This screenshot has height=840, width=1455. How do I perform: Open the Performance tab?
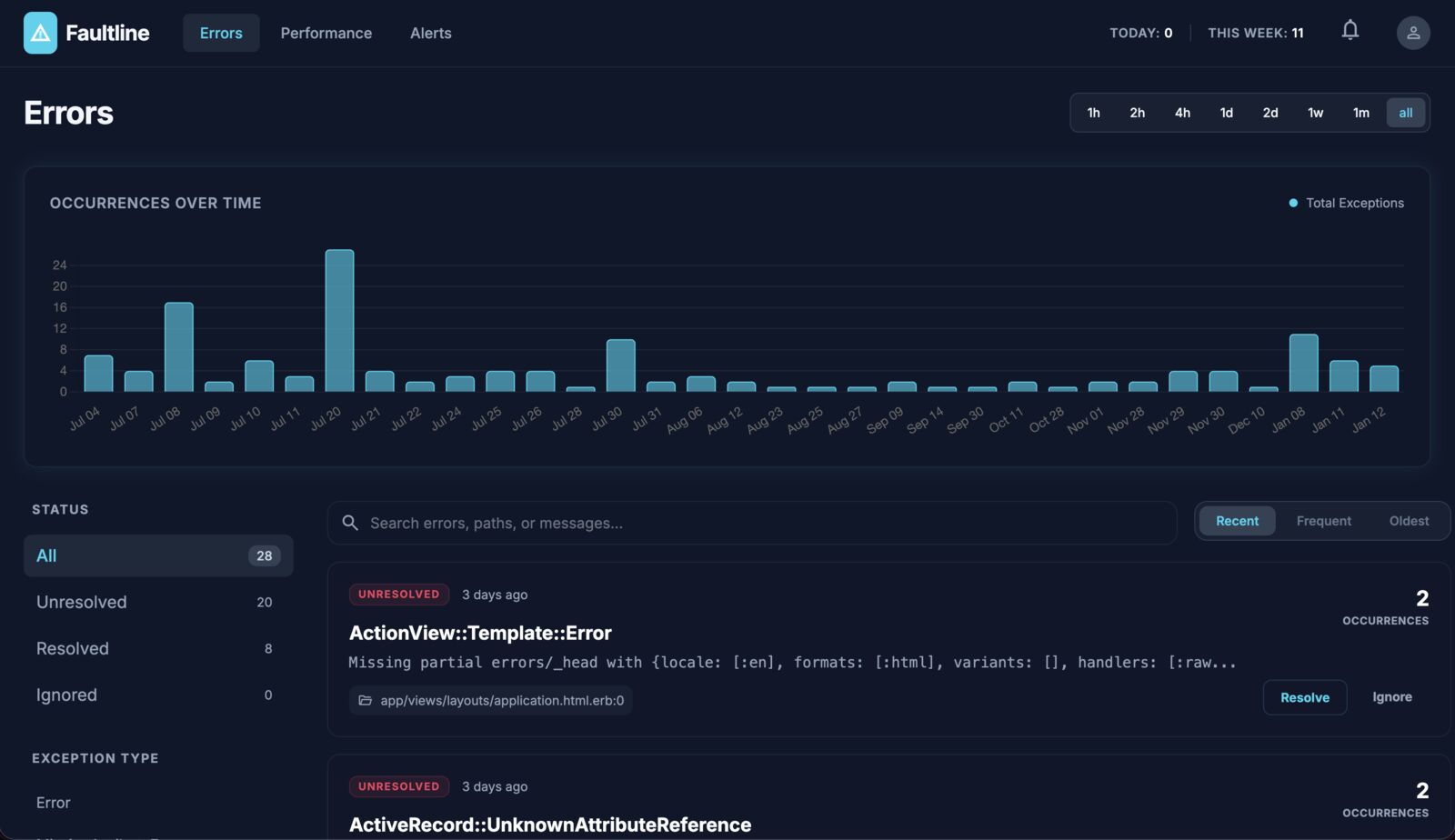326,33
